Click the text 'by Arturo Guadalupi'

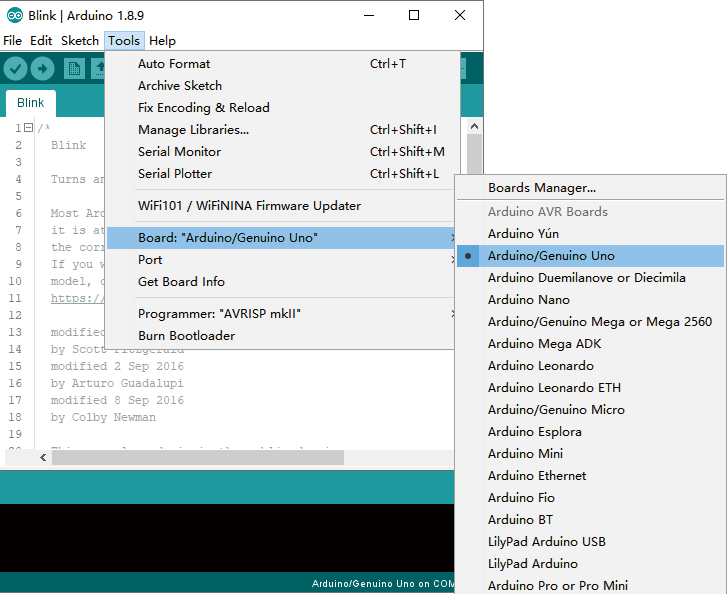click(x=117, y=383)
